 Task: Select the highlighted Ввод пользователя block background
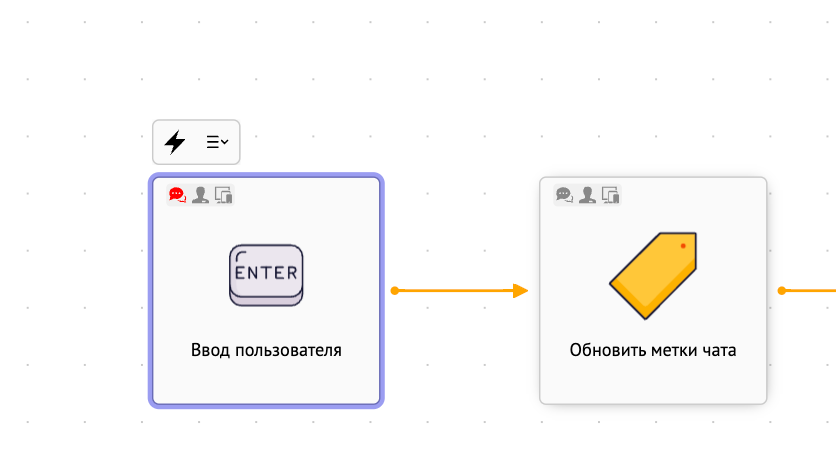[x=266, y=291]
